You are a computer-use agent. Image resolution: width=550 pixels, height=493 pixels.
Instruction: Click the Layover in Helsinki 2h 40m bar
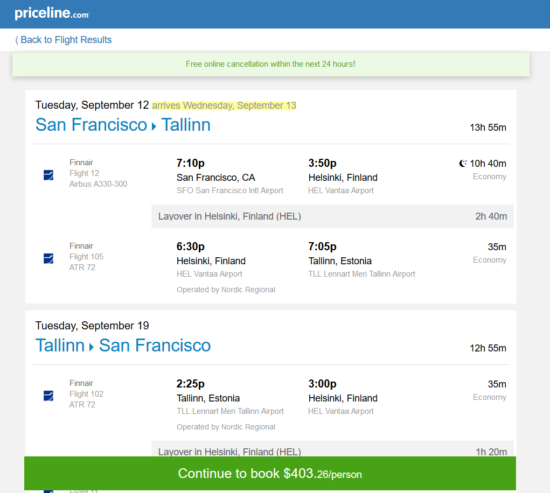[x=332, y=216]
